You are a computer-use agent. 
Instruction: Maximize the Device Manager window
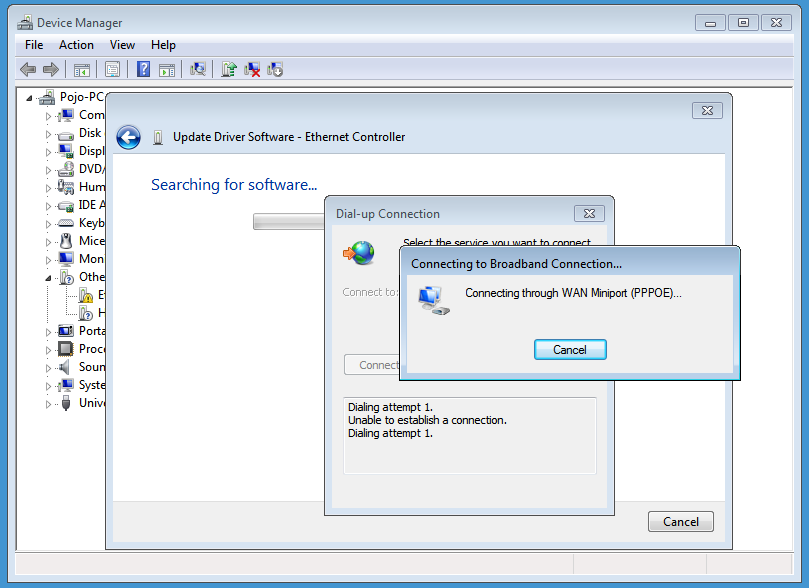tap(743, 23)
